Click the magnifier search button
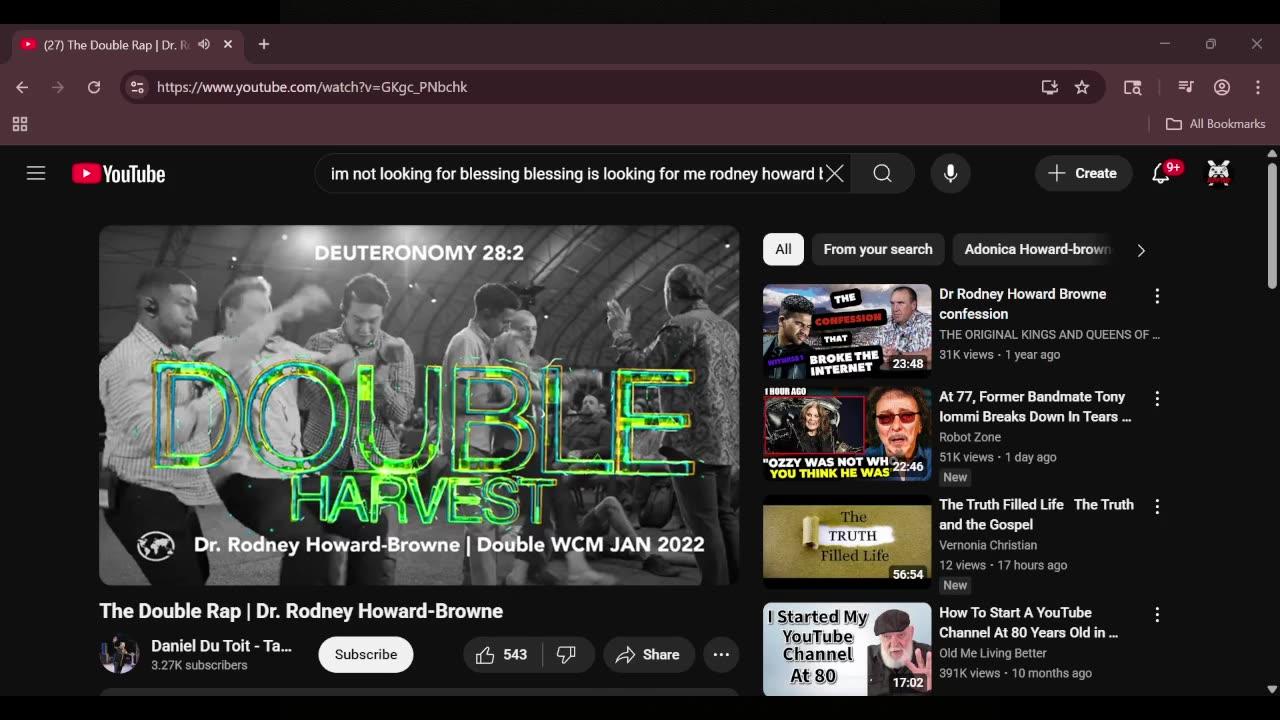The width and height of the screenshot is (1280, 720). pyautogui.click(x=882, y=173)
